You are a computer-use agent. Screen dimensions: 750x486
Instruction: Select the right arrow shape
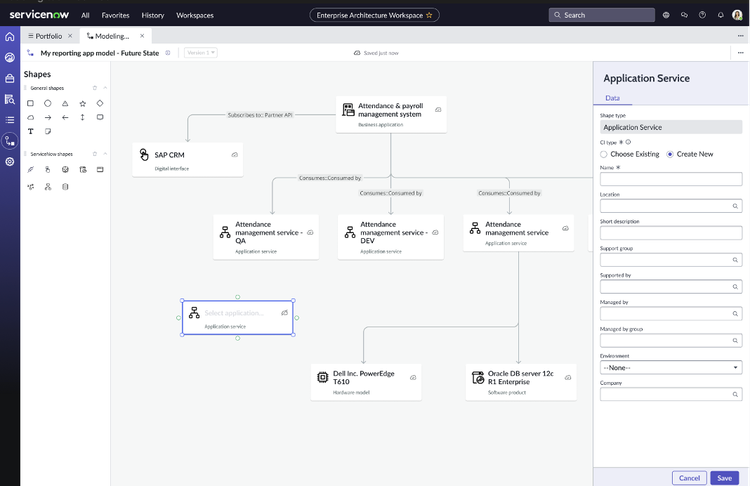[x=48, y=117]
